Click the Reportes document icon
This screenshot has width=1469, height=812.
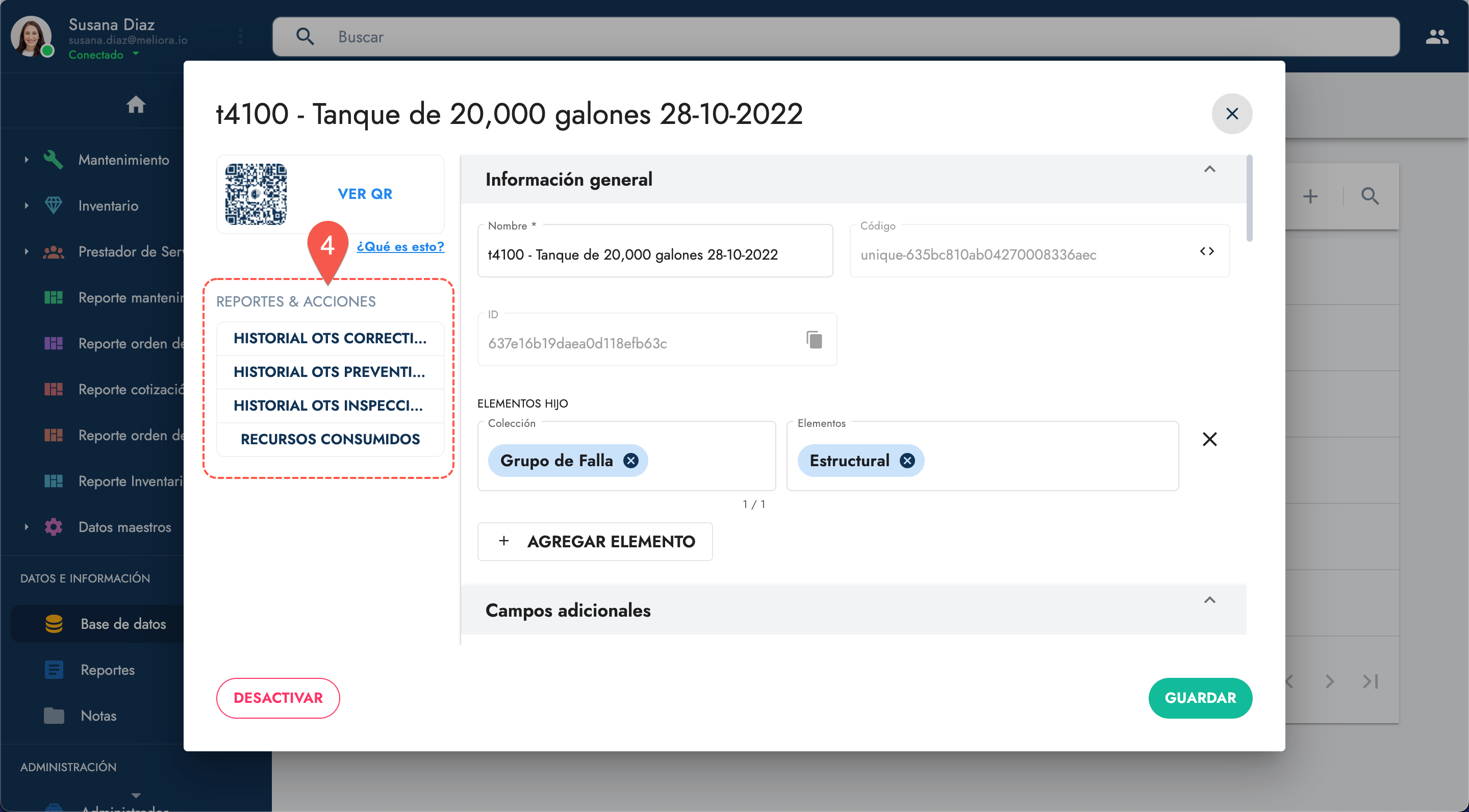click(x=54, y=670)
